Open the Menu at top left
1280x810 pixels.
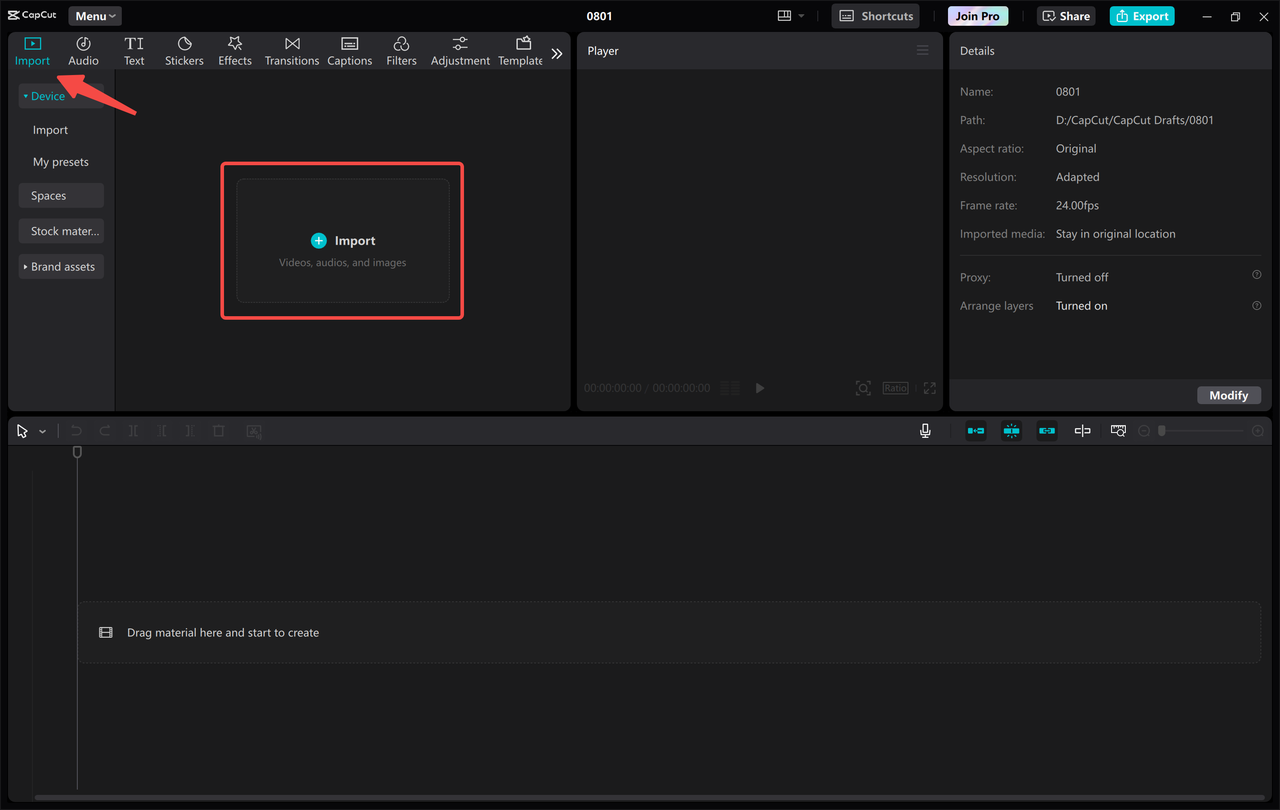coord(94,15)
